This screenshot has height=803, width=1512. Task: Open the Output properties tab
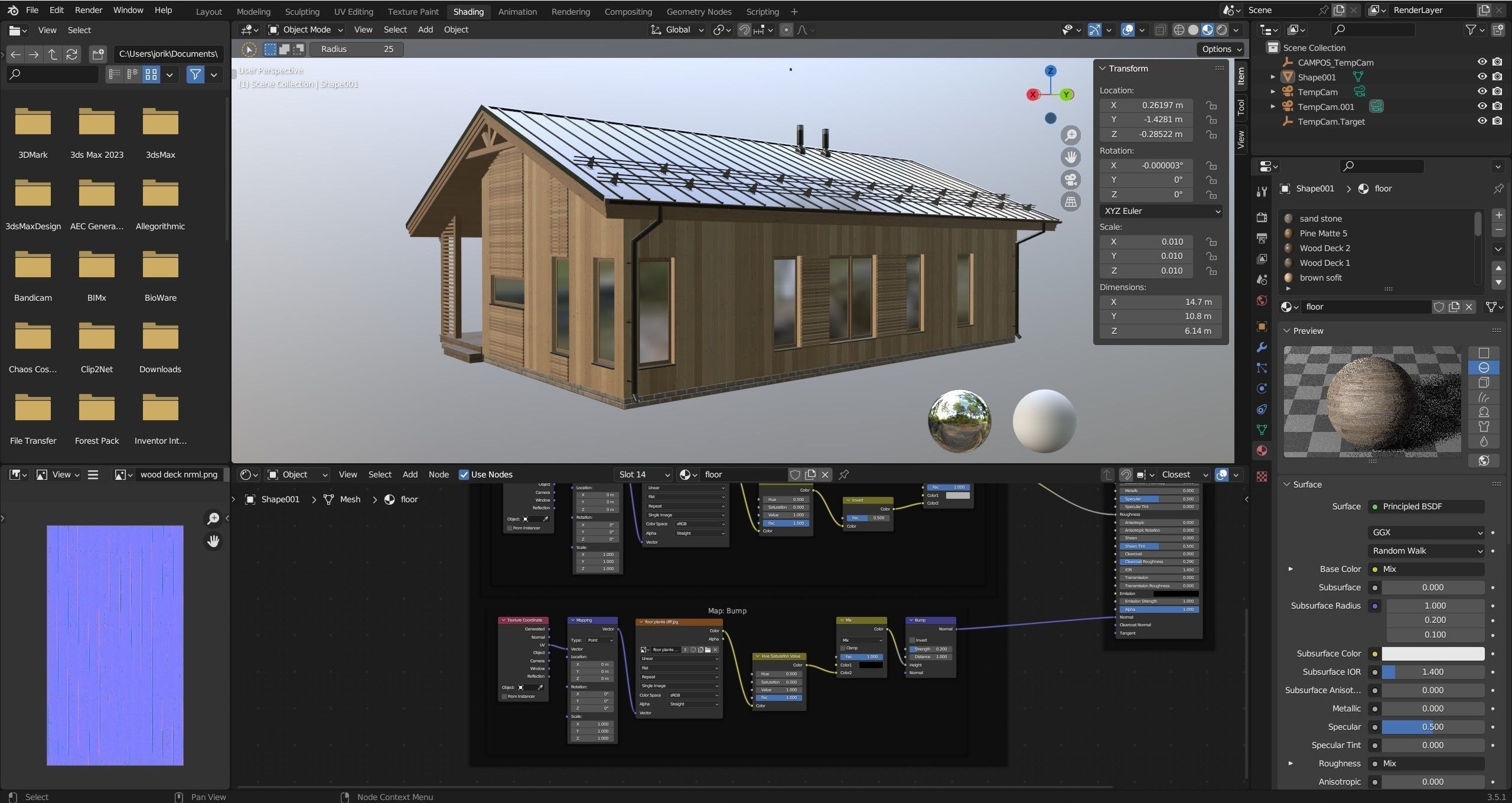(x=1262, y=238)
